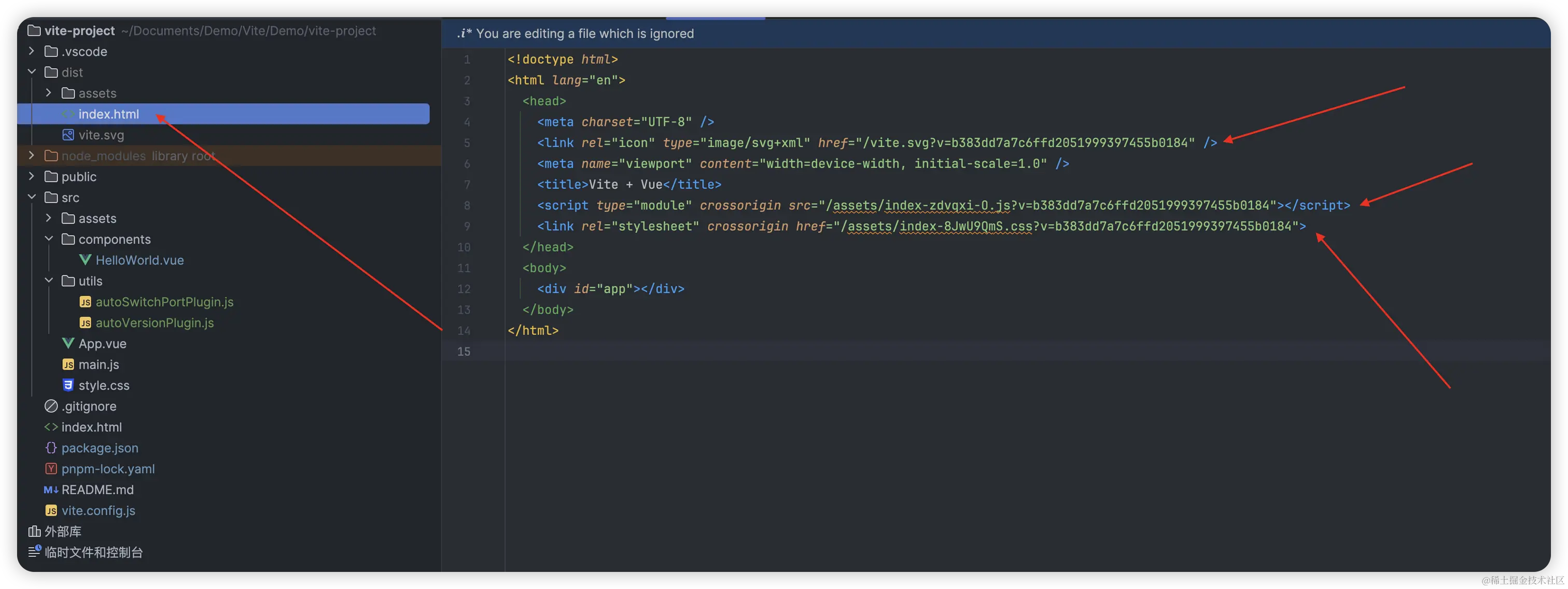Open App.vue in the project tree
Viewport: 1568px width, 589px height.
click(102, 344)
